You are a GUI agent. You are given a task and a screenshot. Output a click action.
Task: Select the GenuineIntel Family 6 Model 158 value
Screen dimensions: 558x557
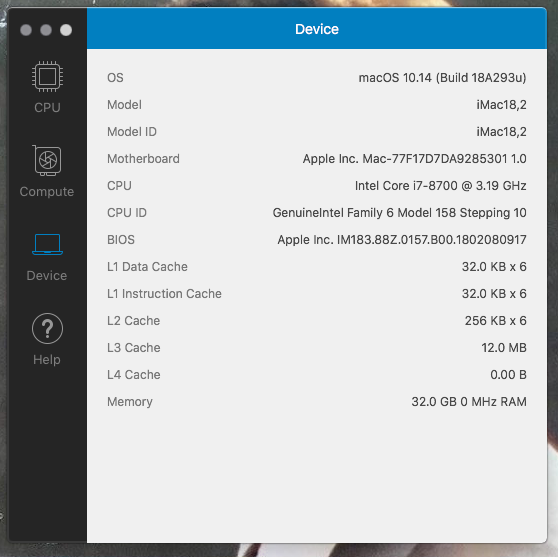click(x=400, y=213)
